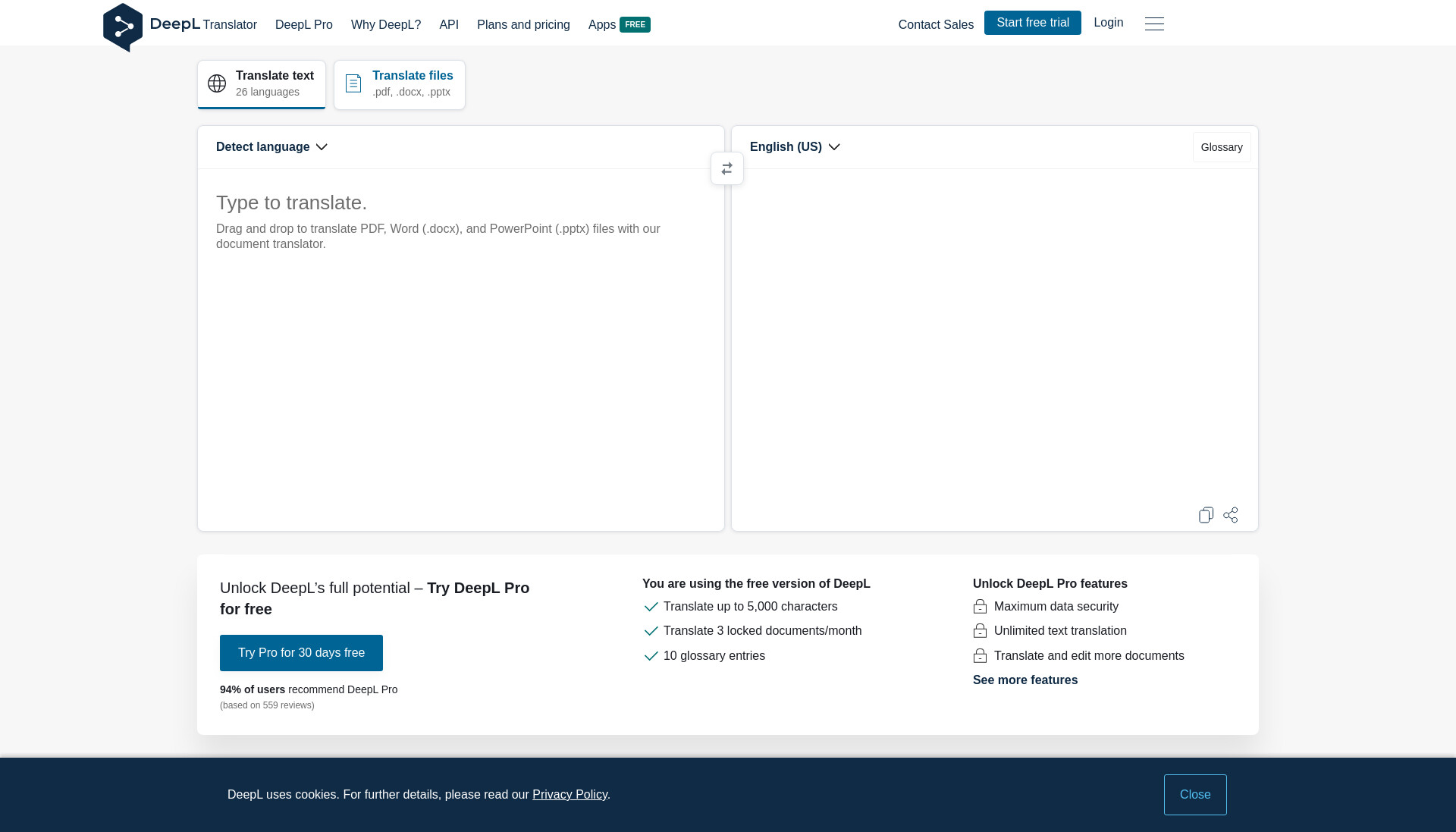Click the Start free trial button
This screenshot has height=832, width=1456.
[1033, 23]
